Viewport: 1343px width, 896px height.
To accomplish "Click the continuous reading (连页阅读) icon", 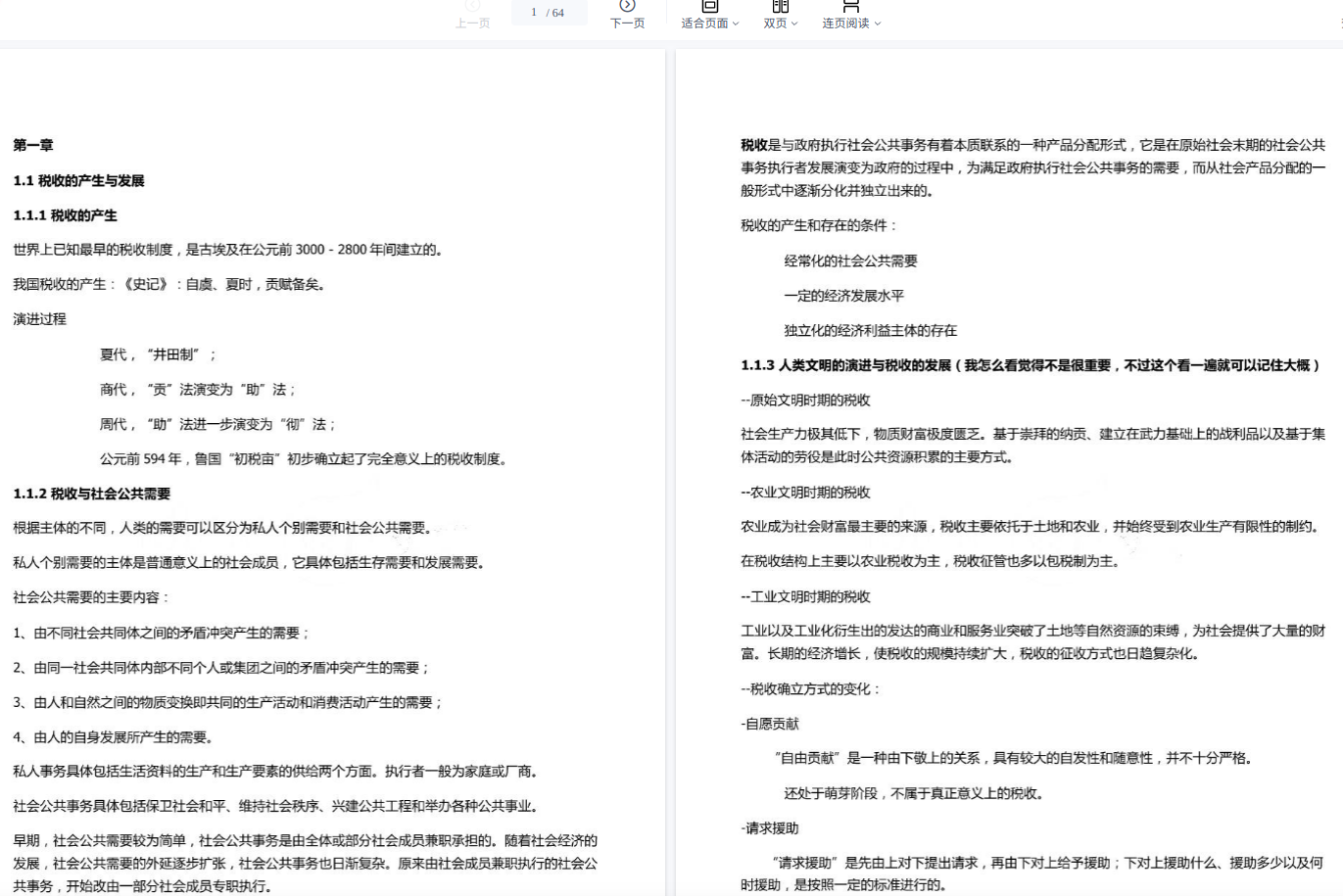I will click(x=851, y=6).
